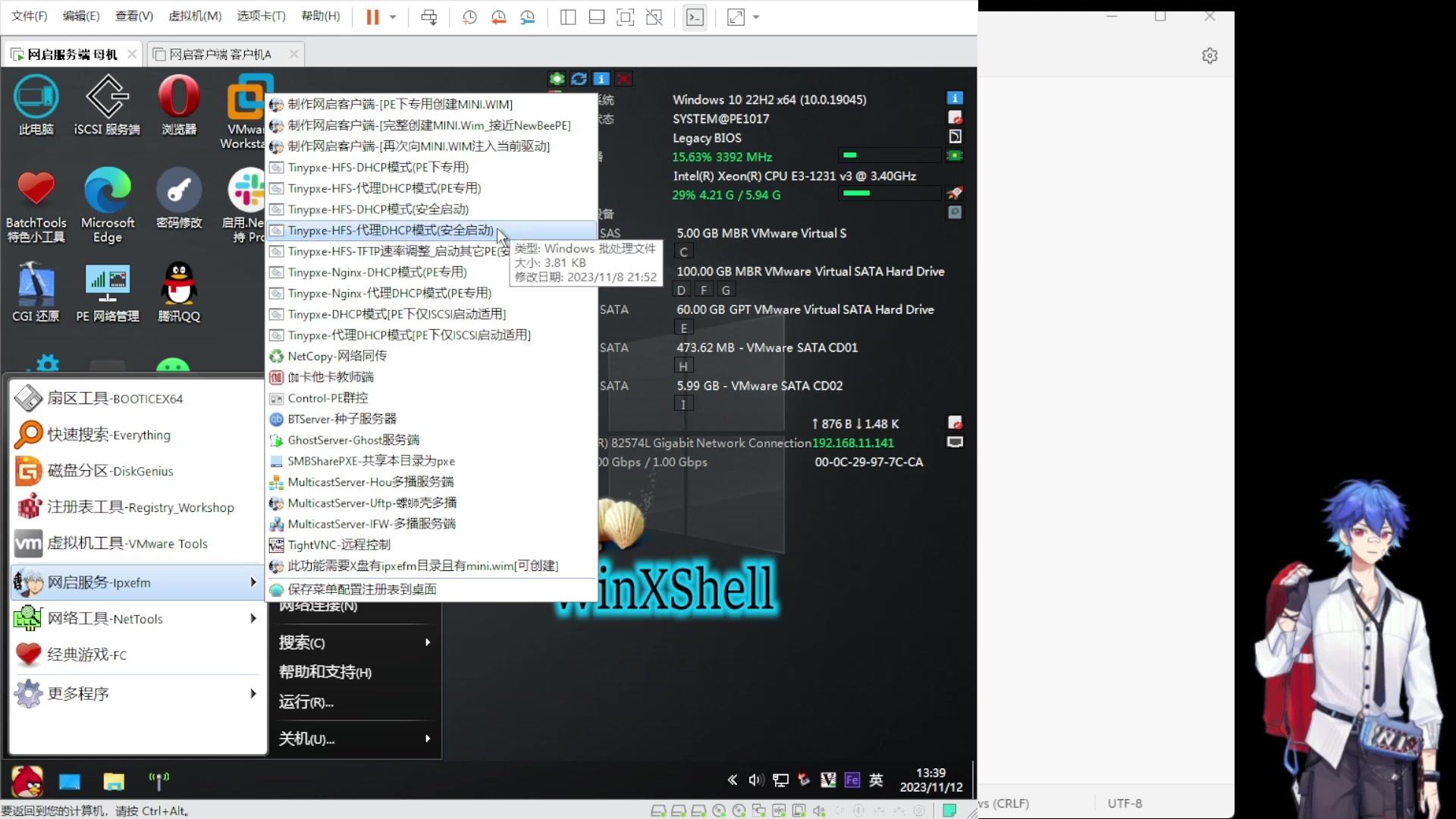1456x819 pixels.
Task: Open the VMware console view icon
Action: 695,17
